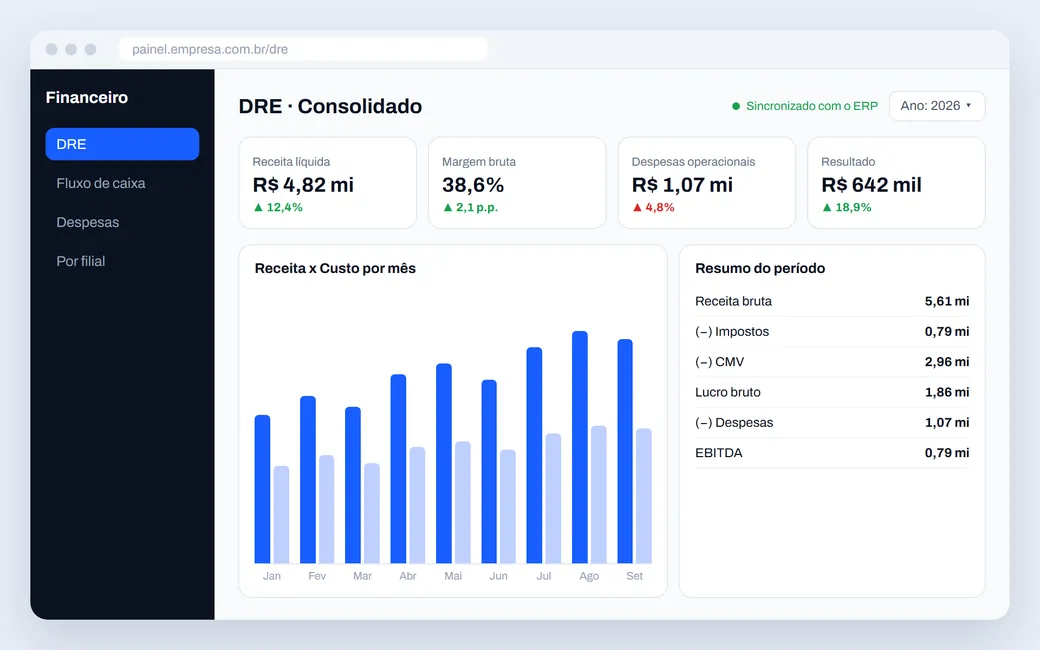Click the Sincronizado com o ERP label
The width and height of the screenshot is (1040, 650).
point(812,106)
